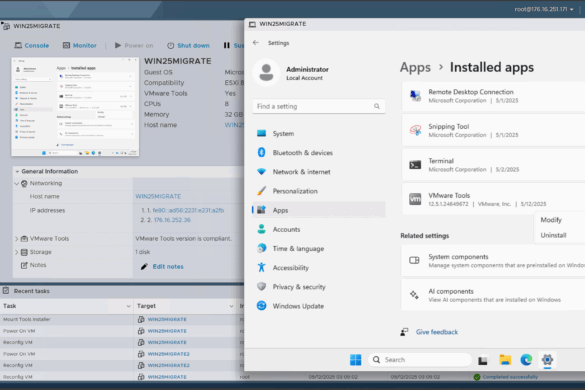
Task: Open File Explorer from taskbar
Action: pos(505,360)
